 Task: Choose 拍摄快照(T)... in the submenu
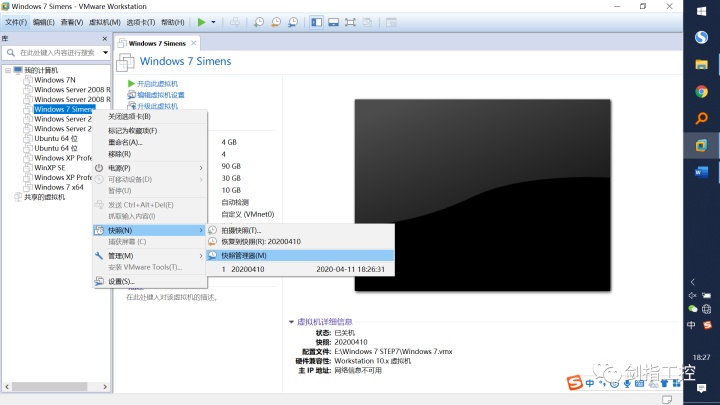tap(300, 231)
